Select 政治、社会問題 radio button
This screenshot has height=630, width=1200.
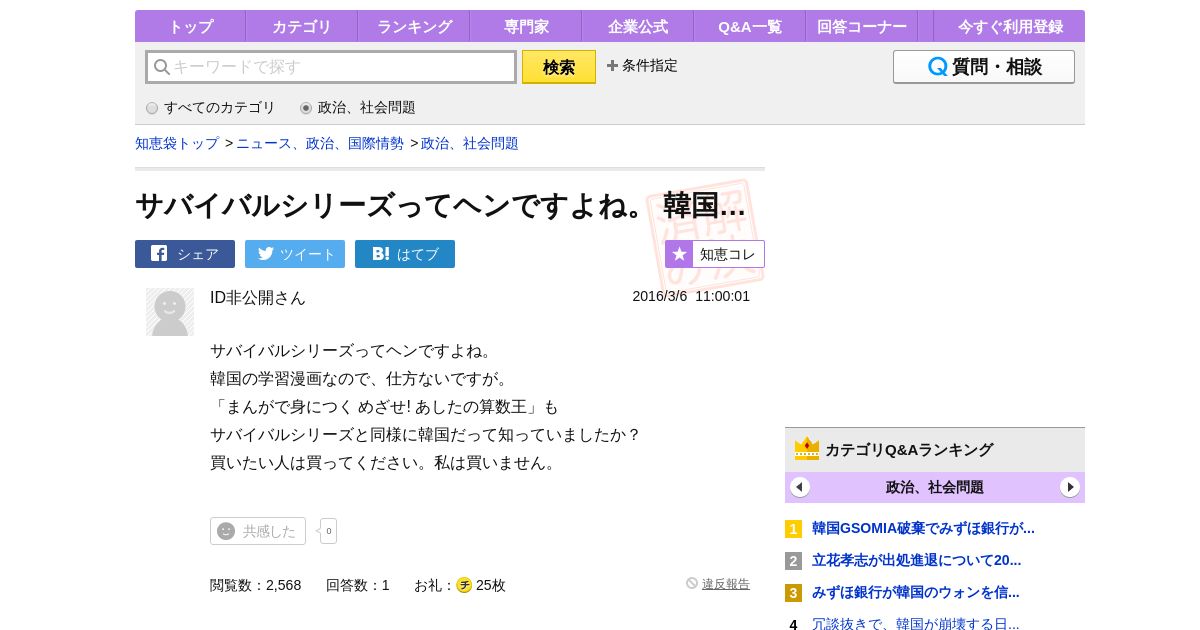click(306, 108)
